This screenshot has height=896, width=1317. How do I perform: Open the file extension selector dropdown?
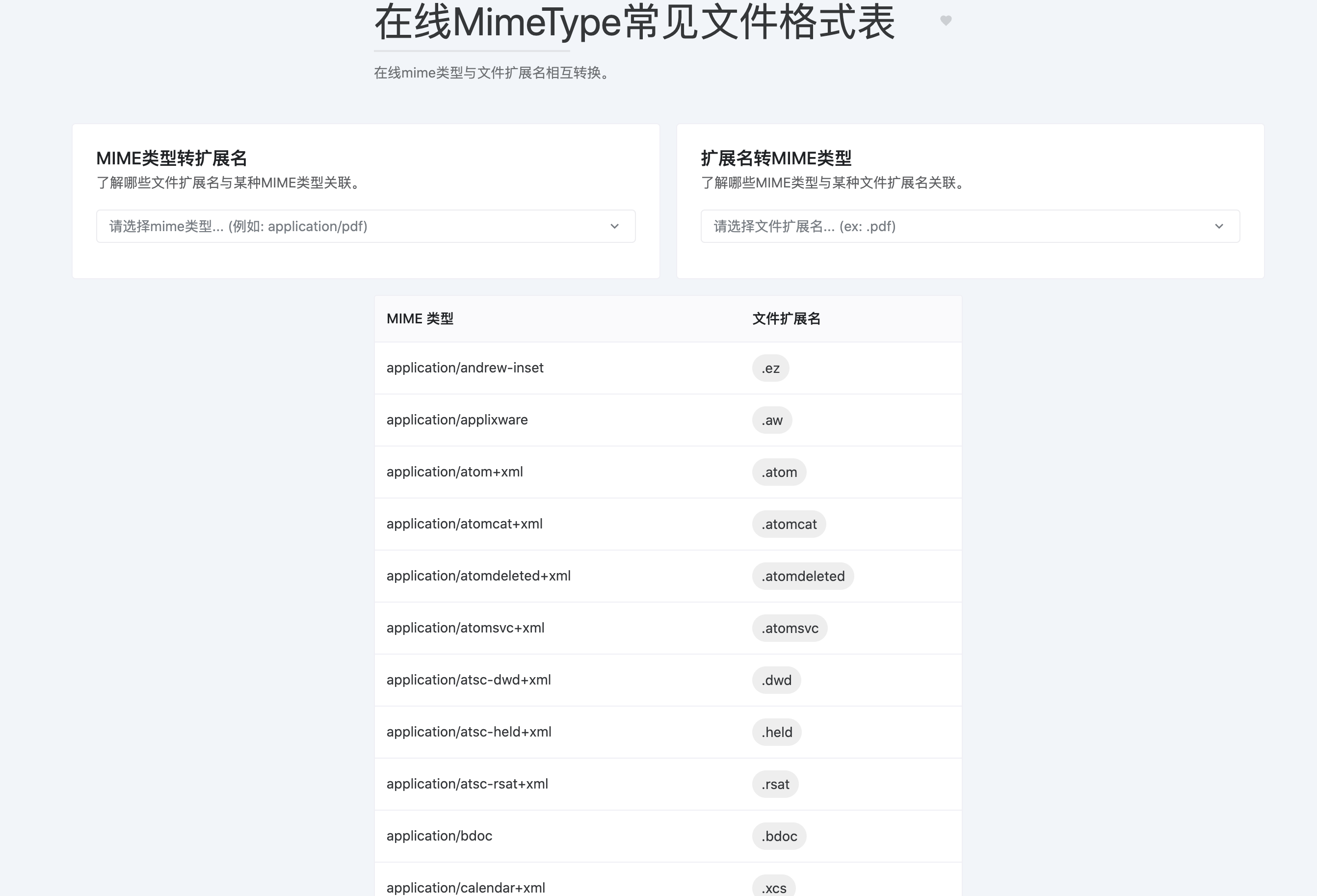972,226
